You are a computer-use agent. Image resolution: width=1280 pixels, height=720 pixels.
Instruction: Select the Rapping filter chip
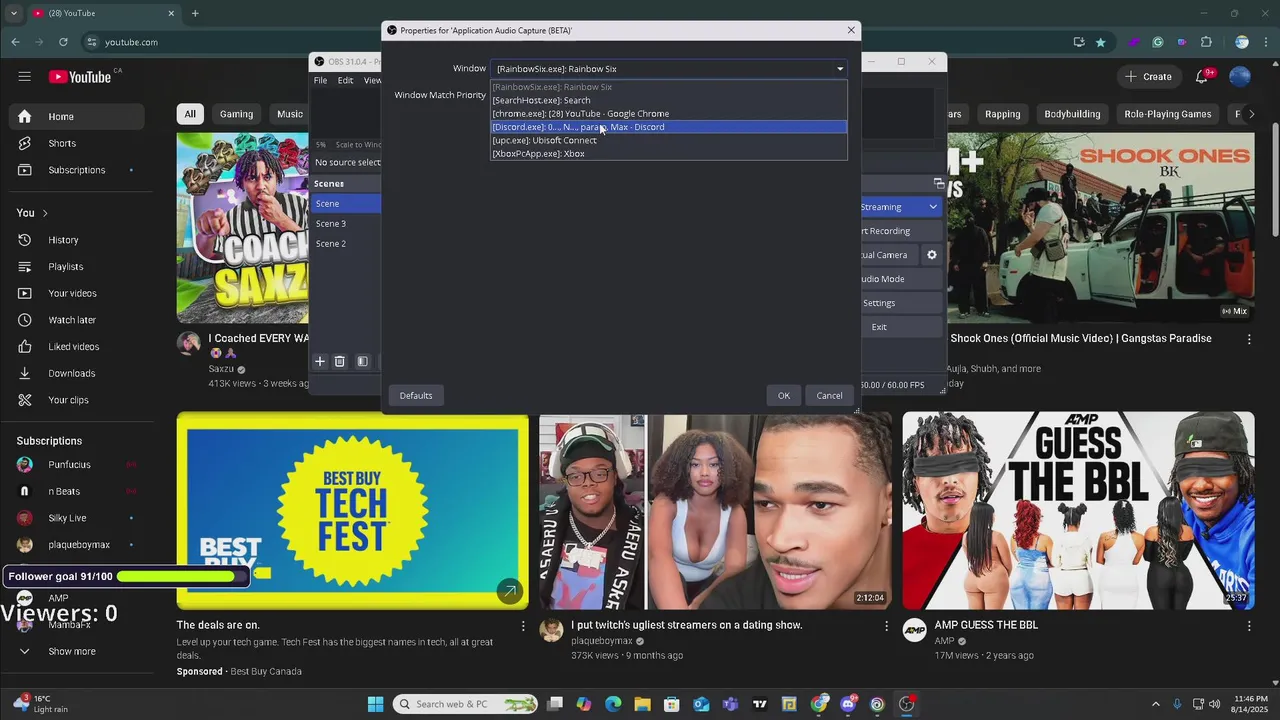point(1002,114)
